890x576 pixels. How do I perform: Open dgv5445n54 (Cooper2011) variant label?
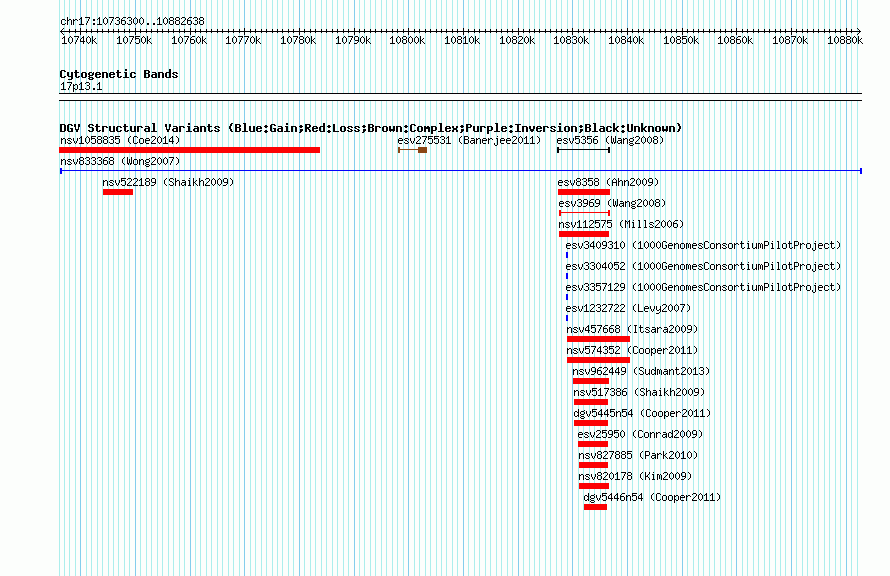point(642,413)
